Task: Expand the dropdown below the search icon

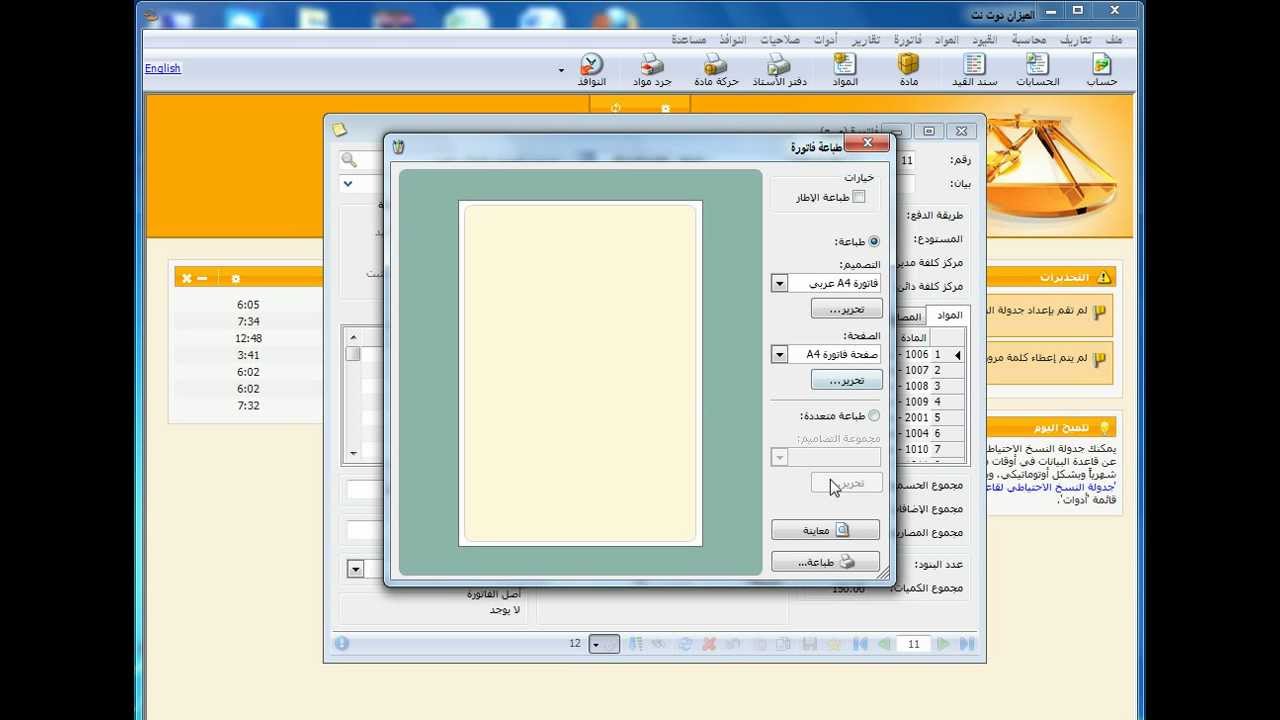Action: pyautogui.click(x=347, y=184)
